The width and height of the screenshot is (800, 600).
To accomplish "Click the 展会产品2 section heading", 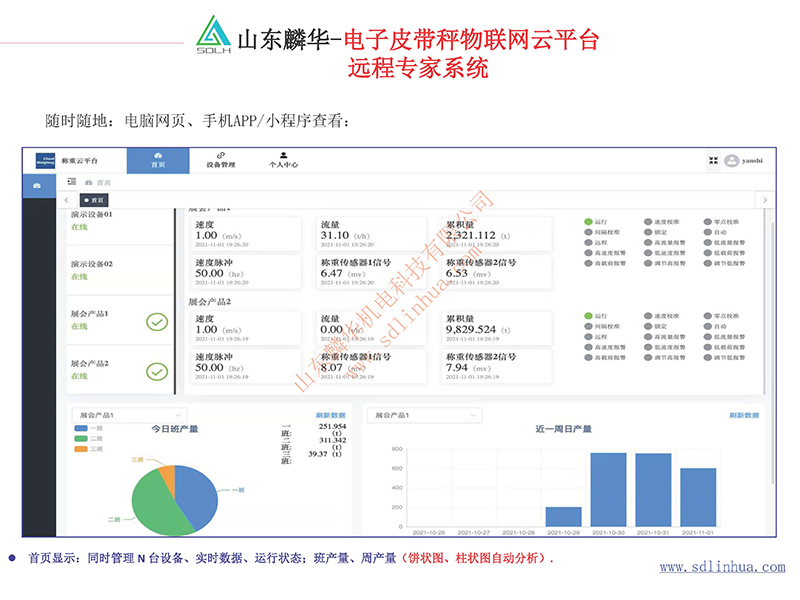I will (x=210, y=302).
